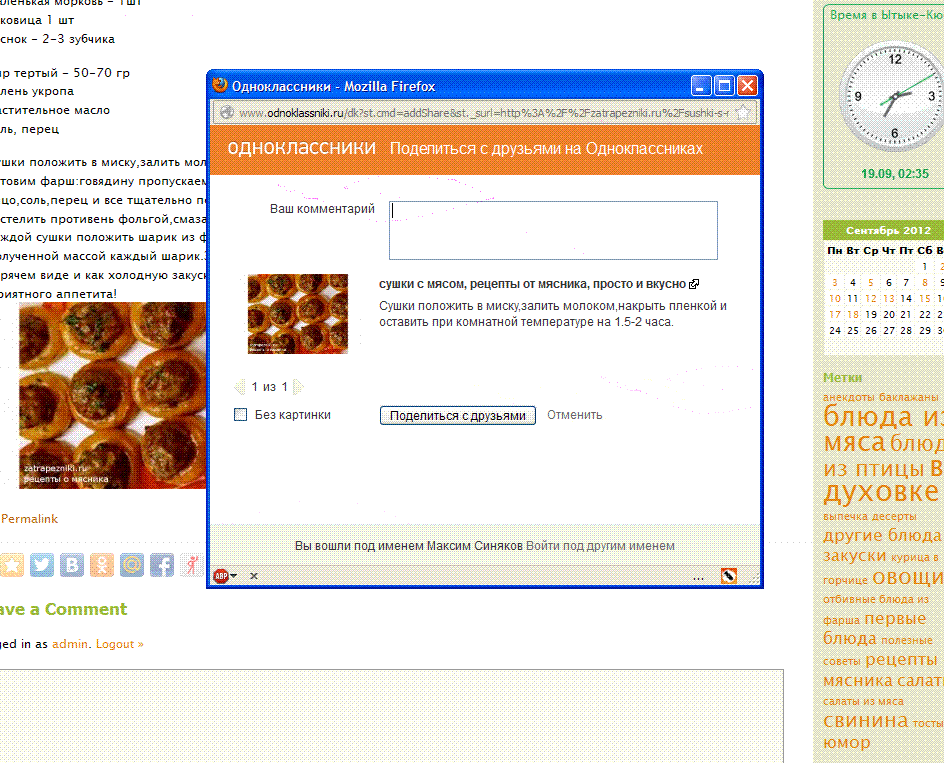Open the рецепты мясника tag
This screenshot has height=763, width=944.
pos(880,670)
